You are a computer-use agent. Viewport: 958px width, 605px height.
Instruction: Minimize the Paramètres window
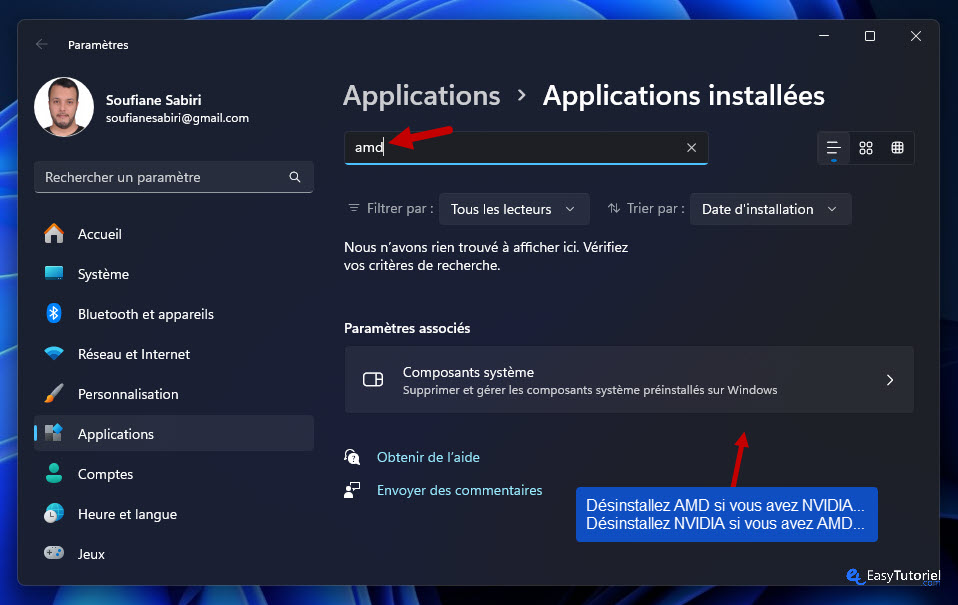824,36
